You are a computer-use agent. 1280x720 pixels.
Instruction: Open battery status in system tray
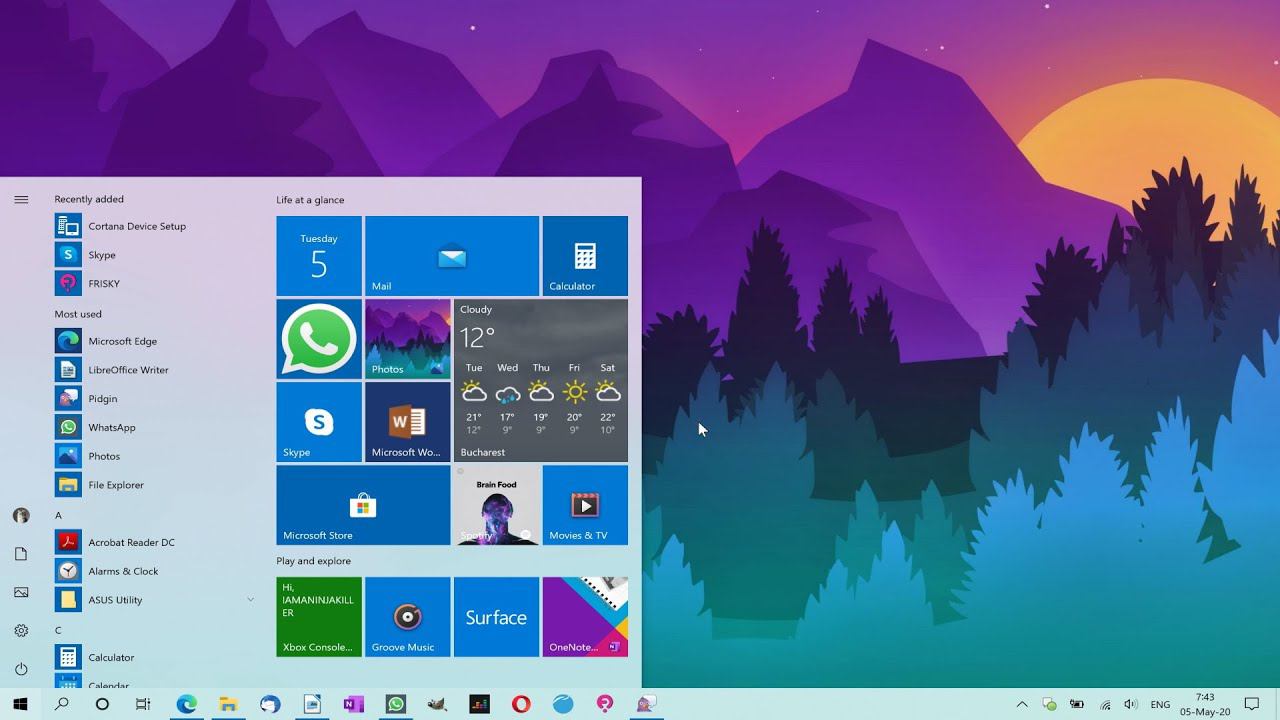click(x=1077, y=704)
